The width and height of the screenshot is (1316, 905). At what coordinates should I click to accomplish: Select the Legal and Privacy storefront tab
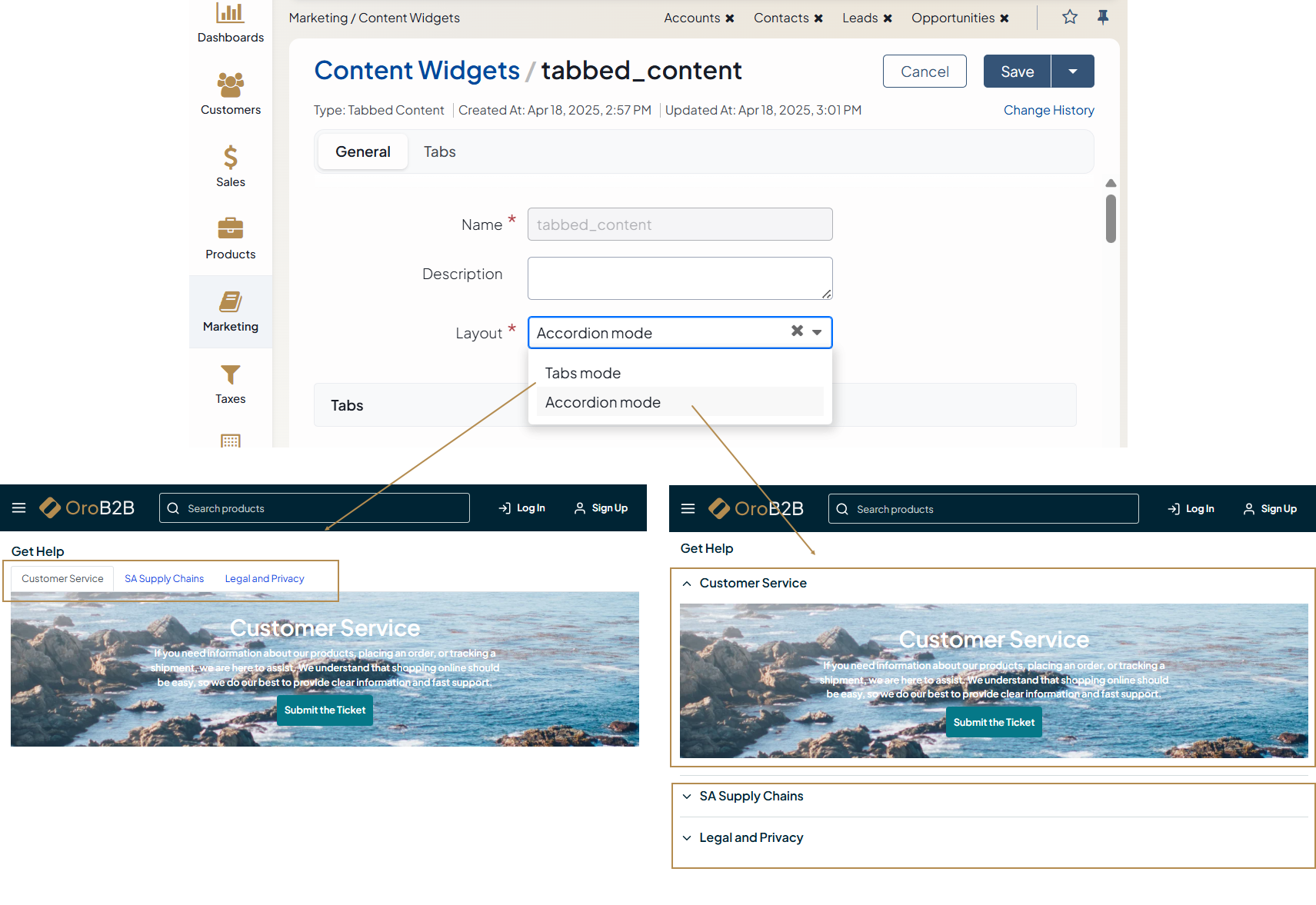265,578
